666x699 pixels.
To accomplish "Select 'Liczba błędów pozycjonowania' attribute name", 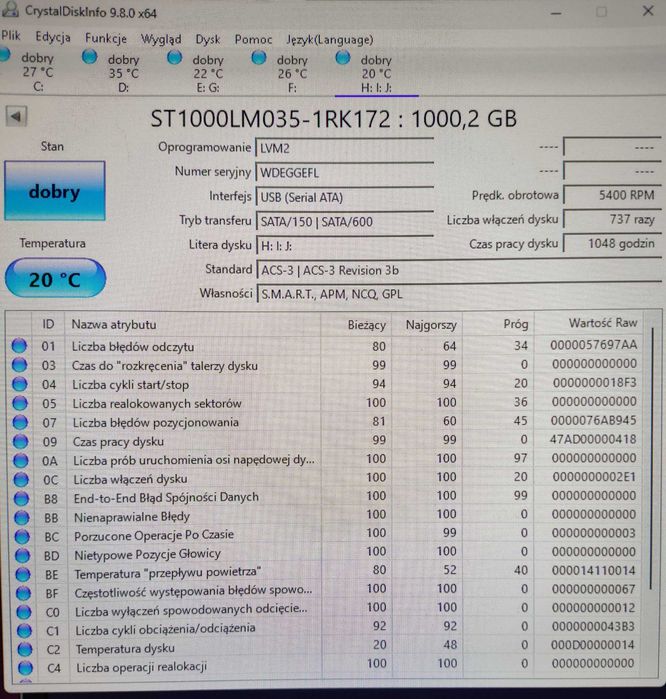I will click(156, 422).
